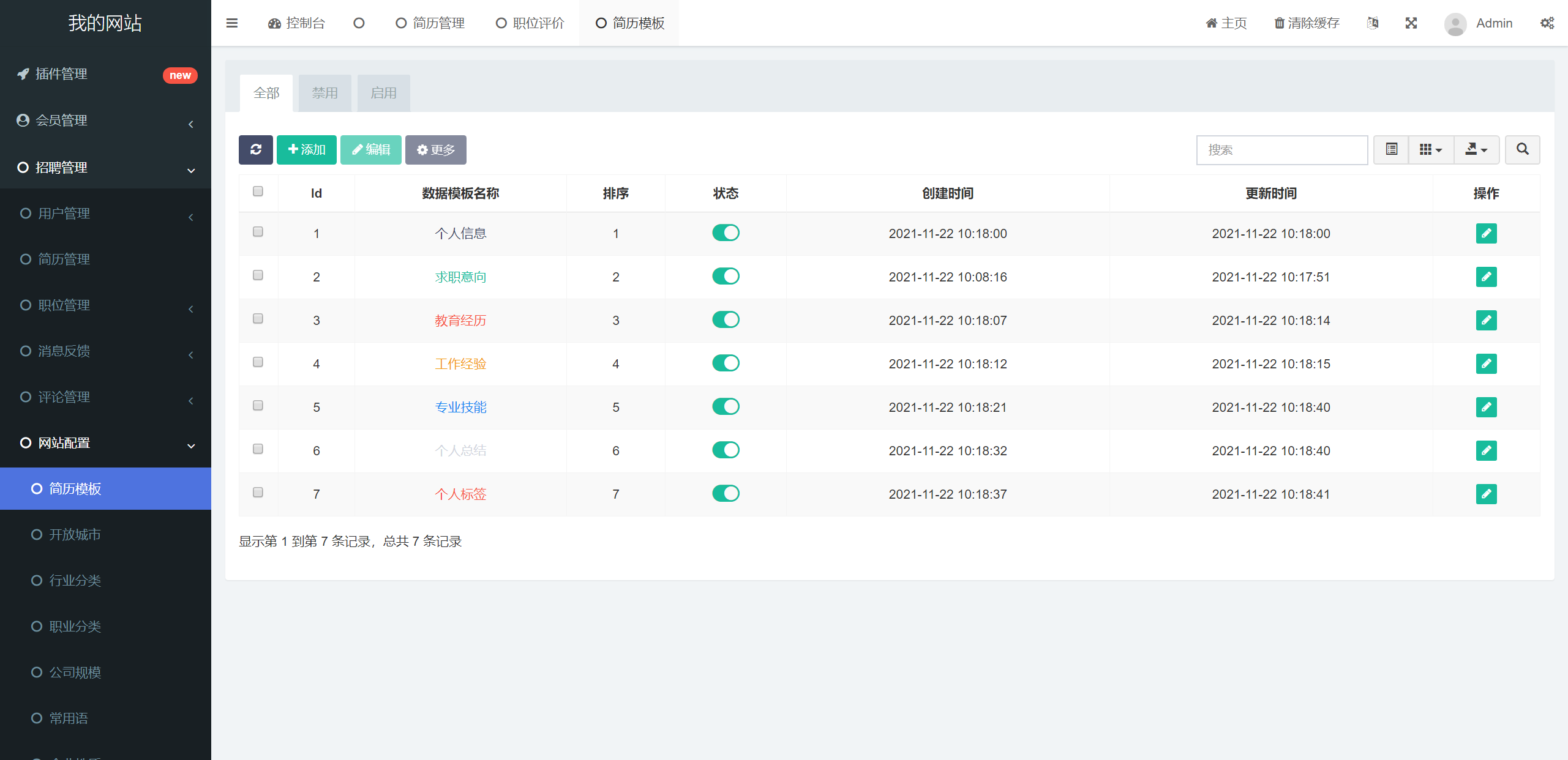The height and width of the screenshot is (760, 1568).
Task: Sort by 排序 column header
Action: pyautogui.click(x=615, y=193)
